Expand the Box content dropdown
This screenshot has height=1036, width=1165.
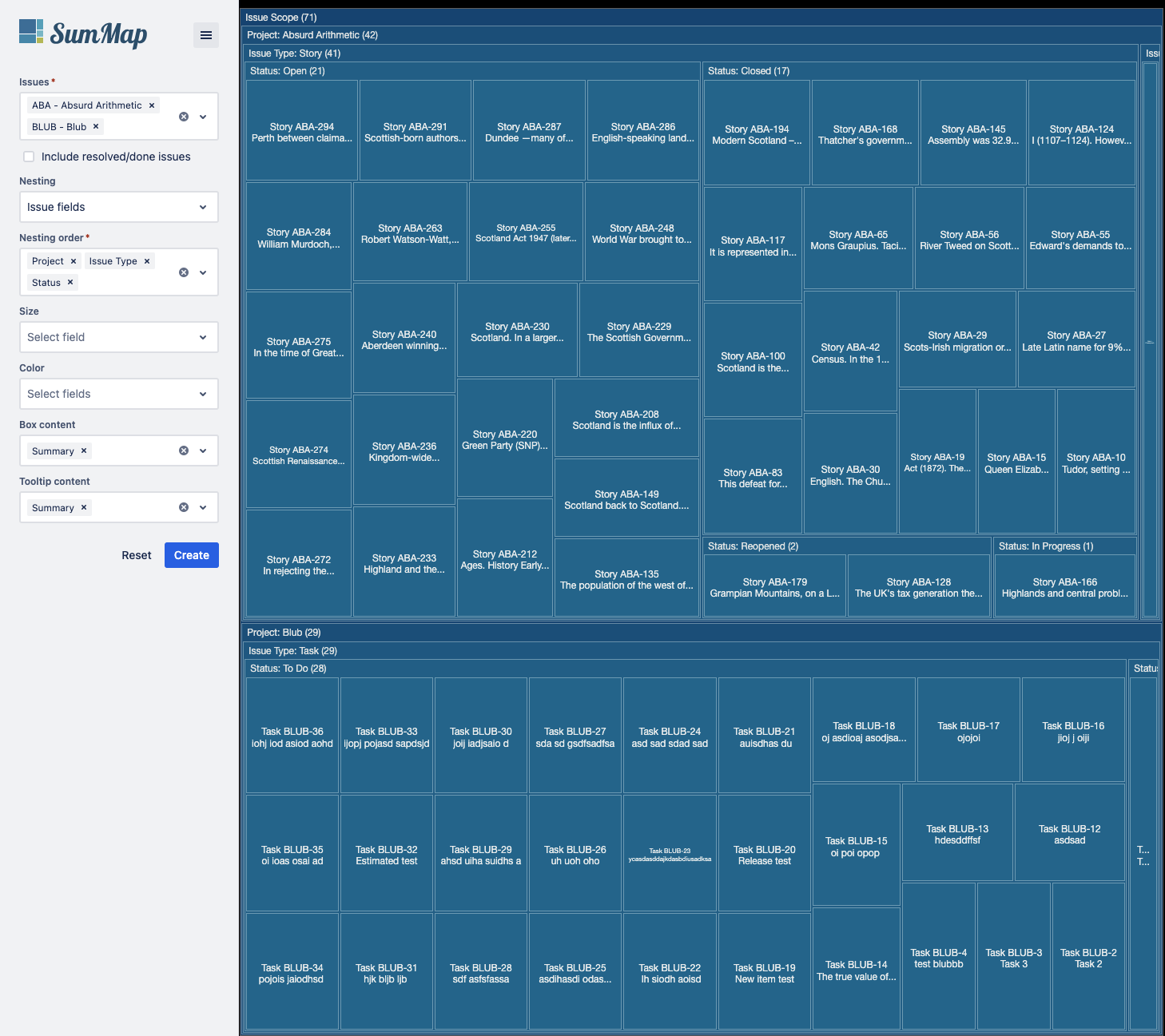[x=203, y=451]
